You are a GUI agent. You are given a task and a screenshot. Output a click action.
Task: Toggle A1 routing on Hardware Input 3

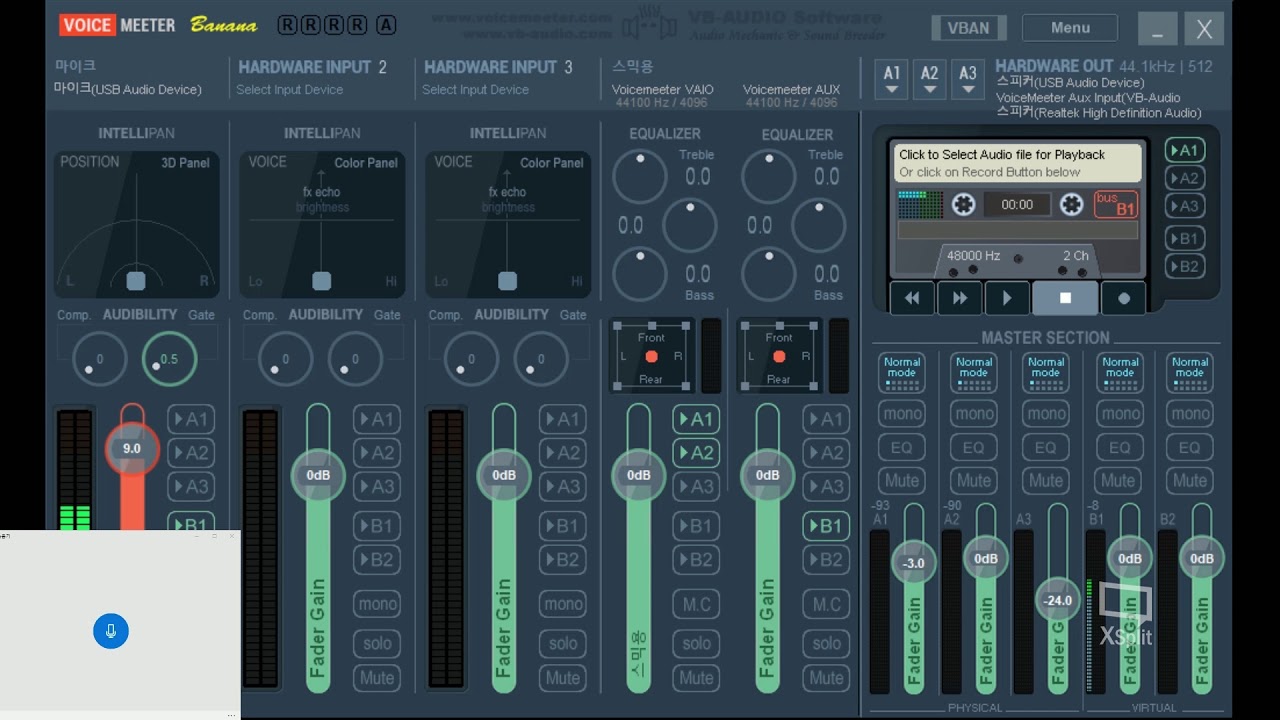click(563, 420)
